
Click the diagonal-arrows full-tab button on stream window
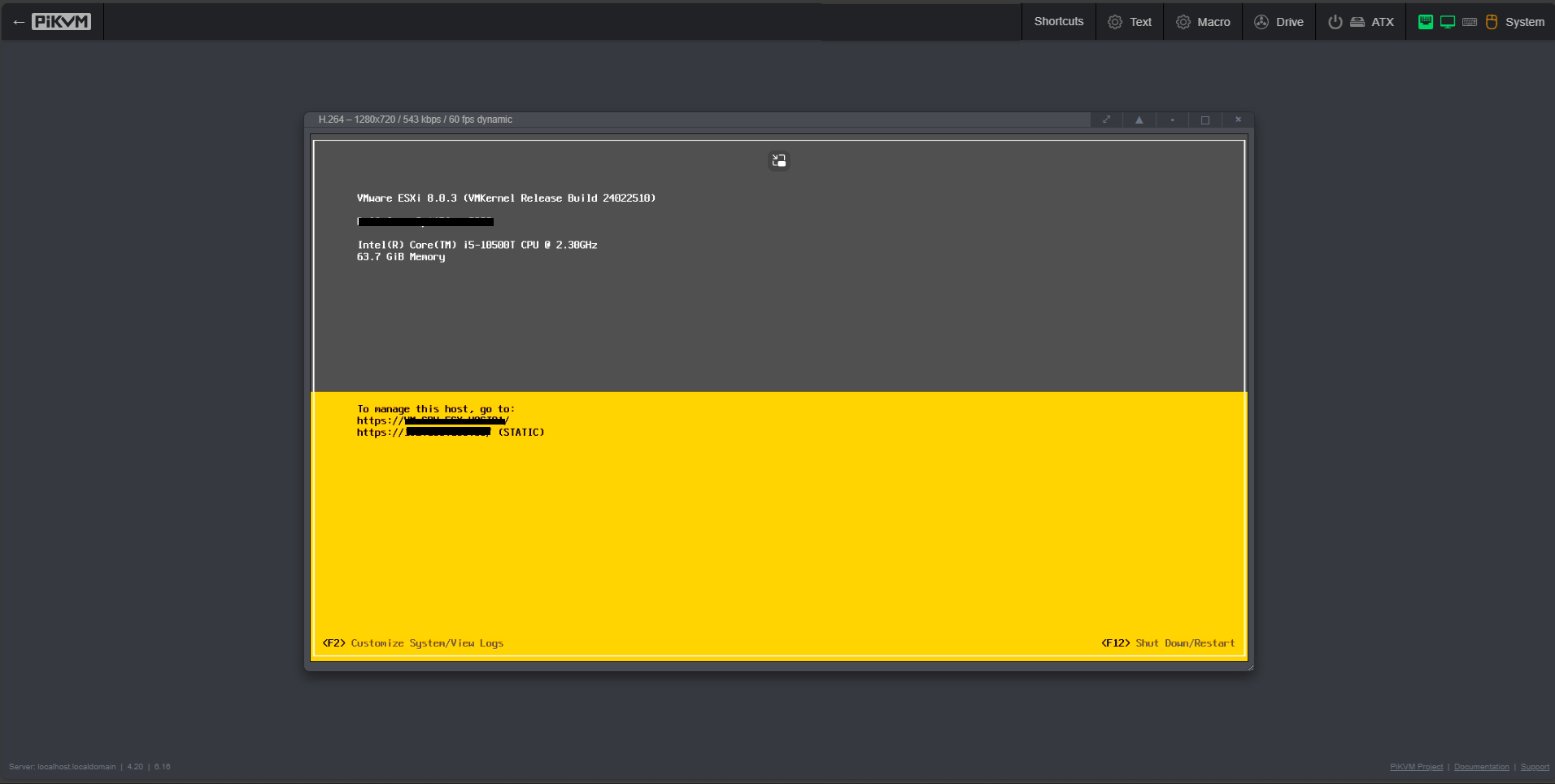coord(1106,120)
